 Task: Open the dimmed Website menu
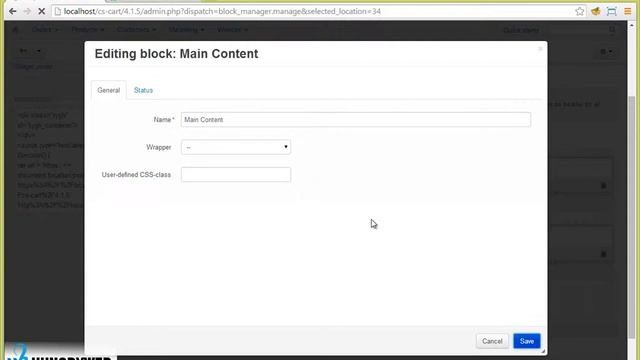232,29
